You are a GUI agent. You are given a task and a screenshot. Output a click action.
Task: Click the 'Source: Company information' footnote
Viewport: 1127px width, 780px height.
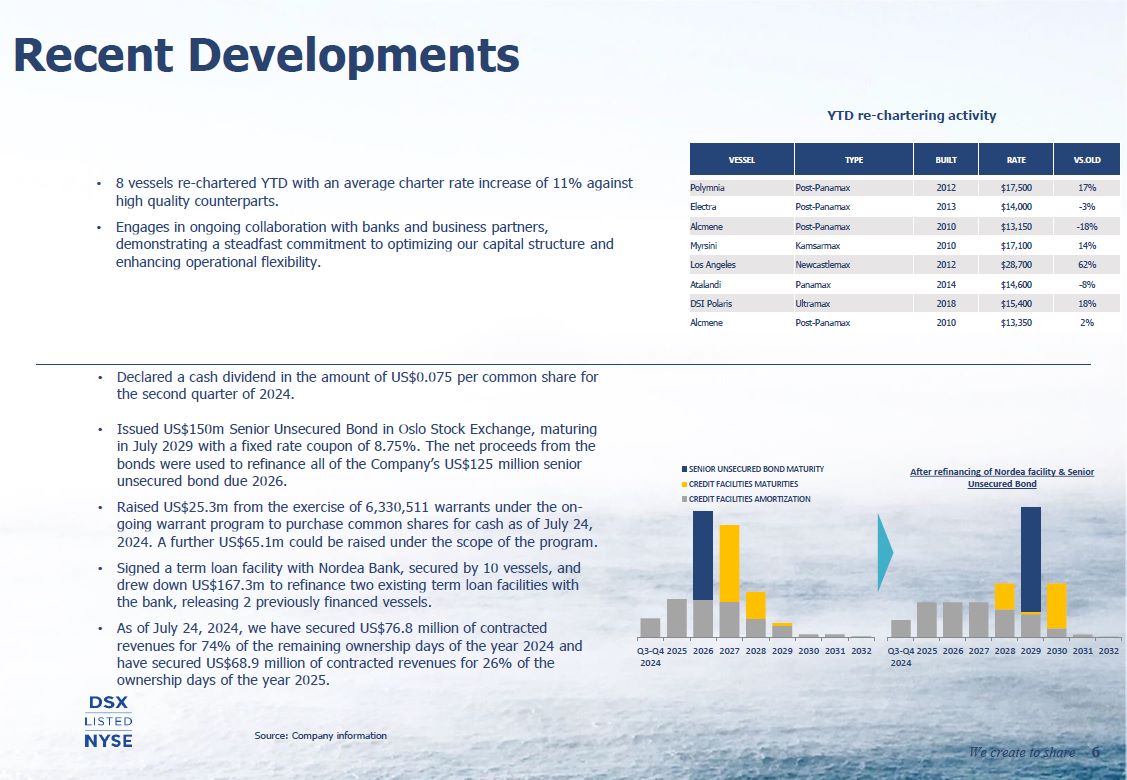[x=320, y=736]
